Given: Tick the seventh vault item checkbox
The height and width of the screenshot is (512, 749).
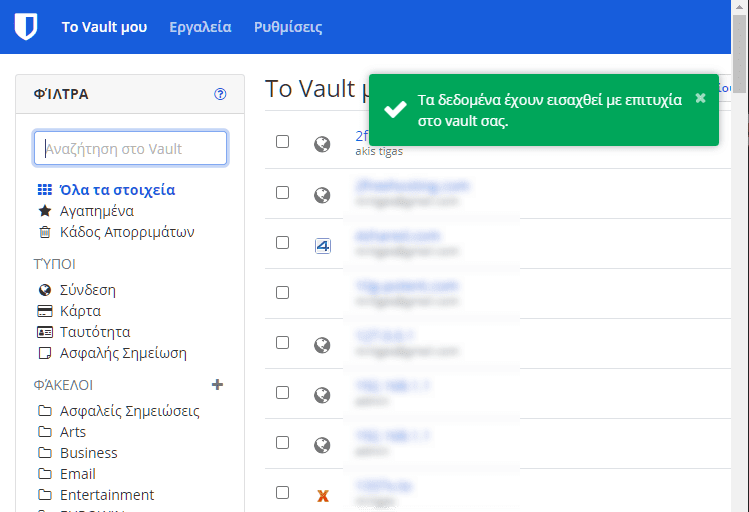Looking at the screenshot, I should click(282, 443).
